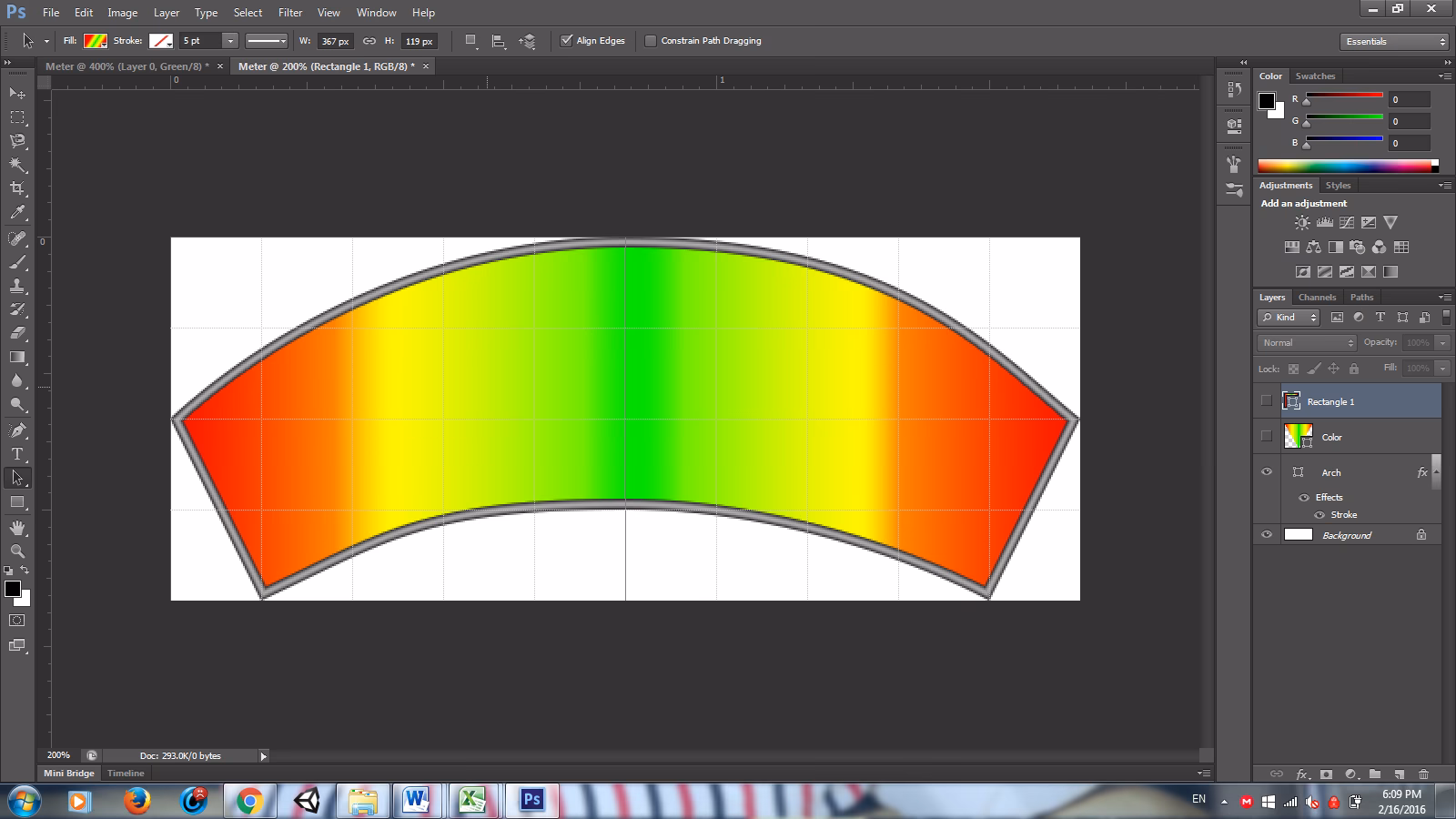Click the Add layer style fx icon
1456x819 pixels.
[1301, 774]
